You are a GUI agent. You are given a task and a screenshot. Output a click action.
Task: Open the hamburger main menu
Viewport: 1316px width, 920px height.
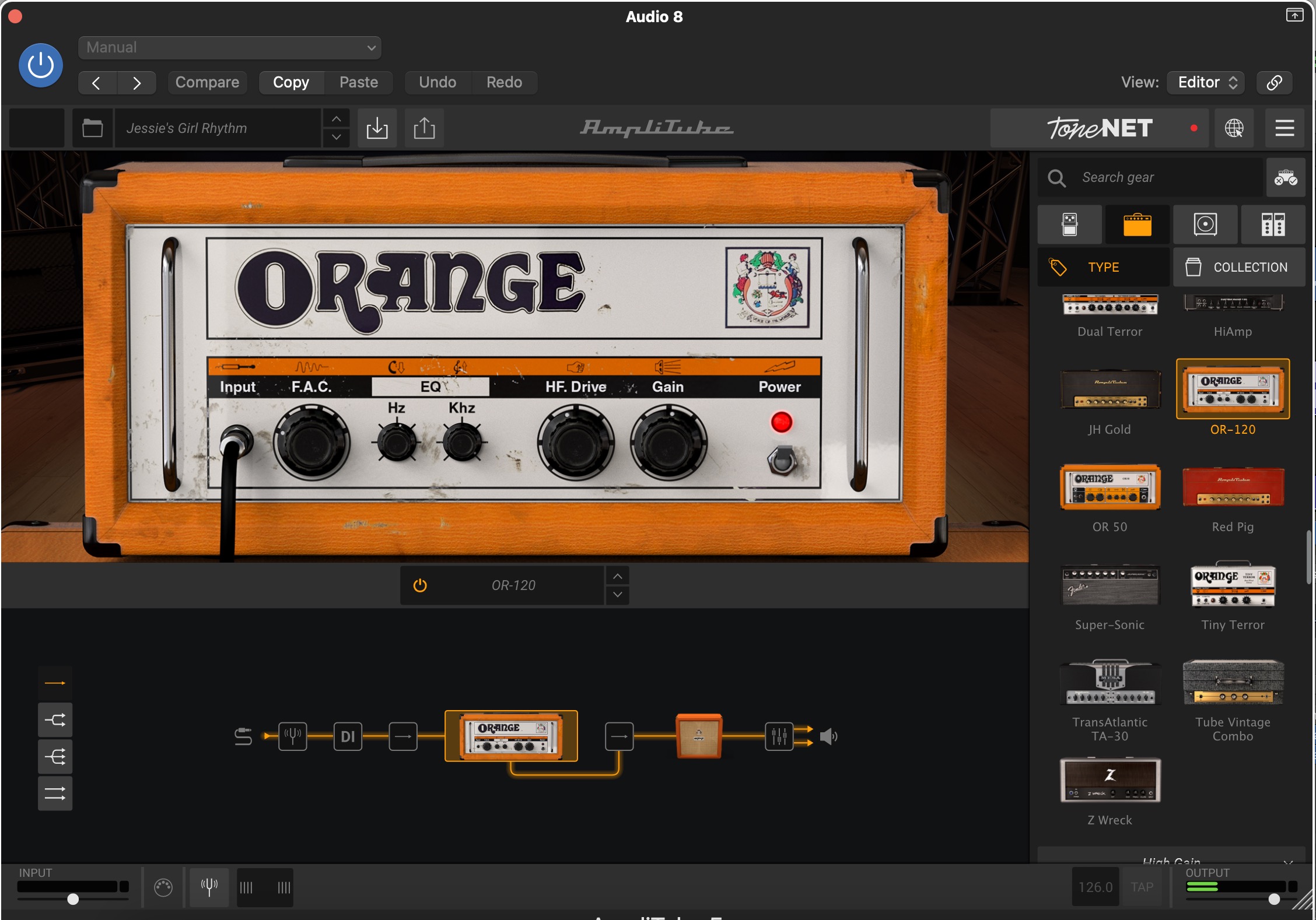[1284, 128]
